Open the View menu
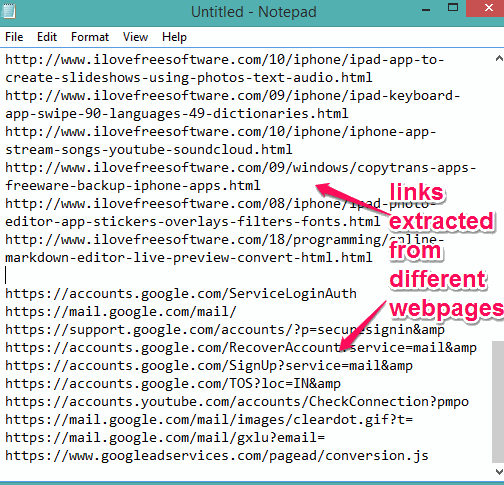504x485 pixels. coord(135,37)
